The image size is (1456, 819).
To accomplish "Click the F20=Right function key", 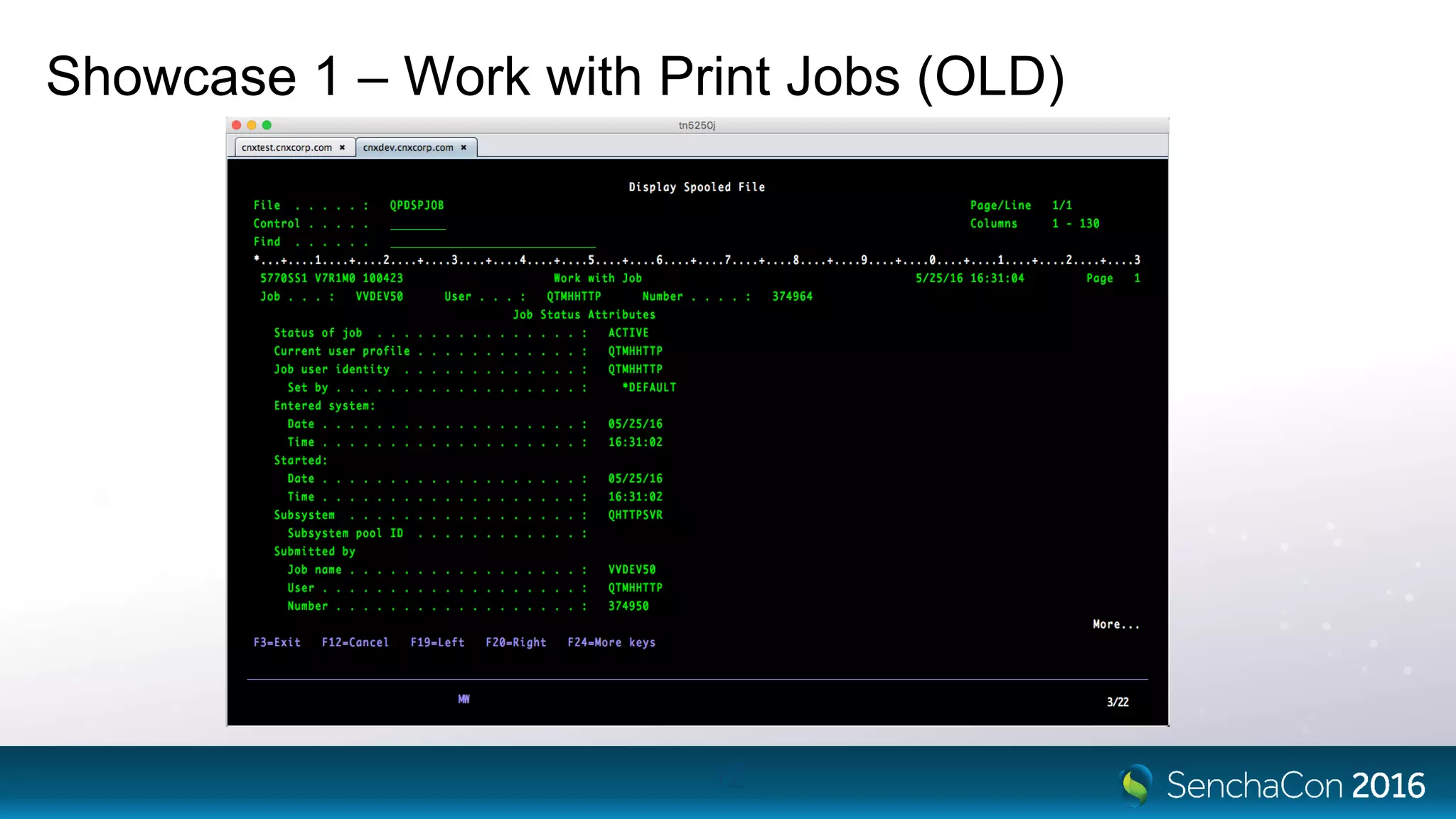I will tap(516, 643).
